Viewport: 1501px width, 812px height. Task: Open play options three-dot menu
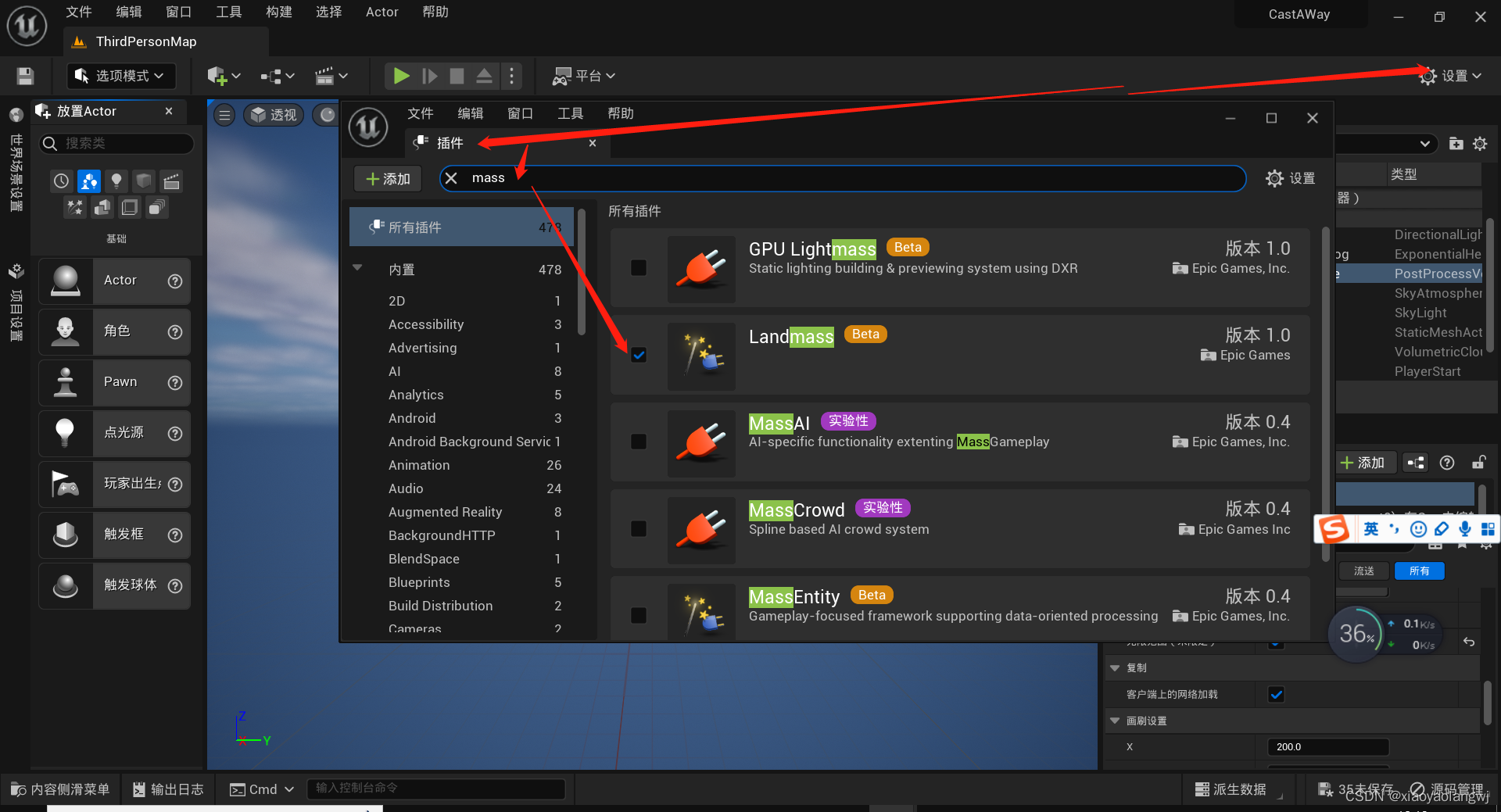coord(512,76)
